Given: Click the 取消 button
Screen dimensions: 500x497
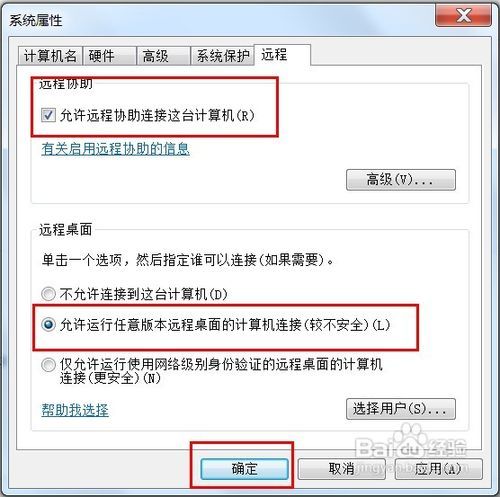Looking at the screenshot, I should 342,469.
